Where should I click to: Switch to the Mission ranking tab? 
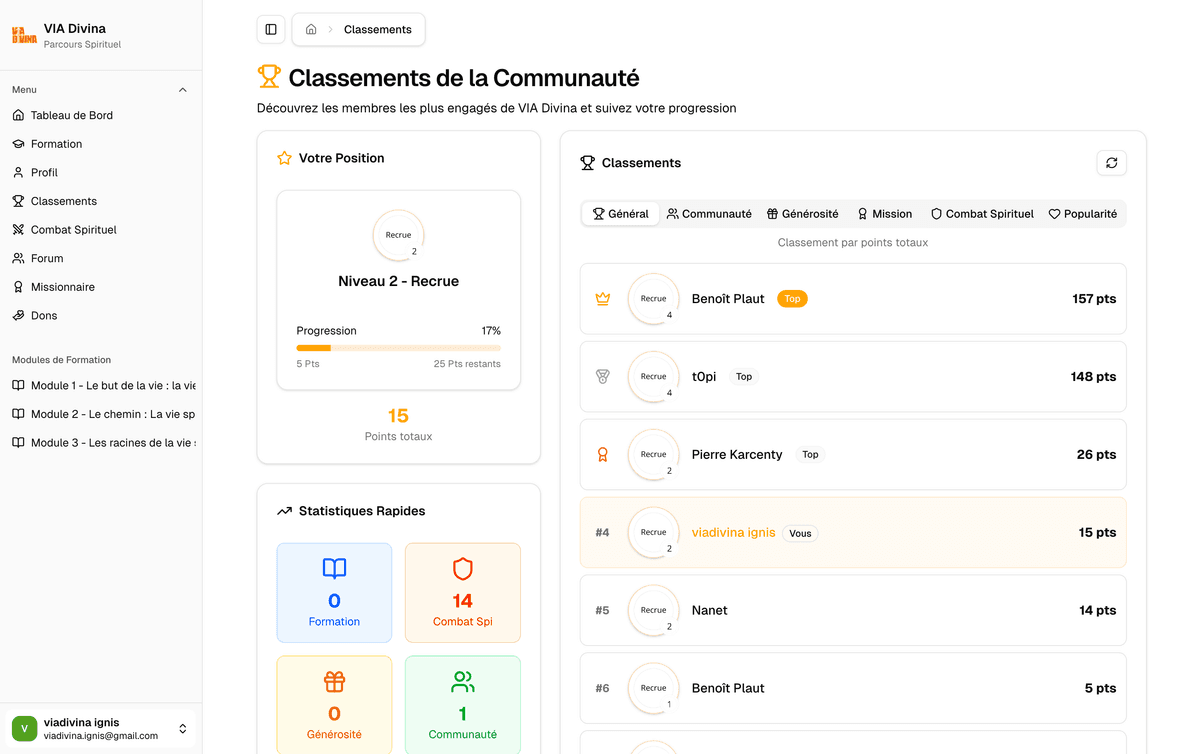pos(885,214)
